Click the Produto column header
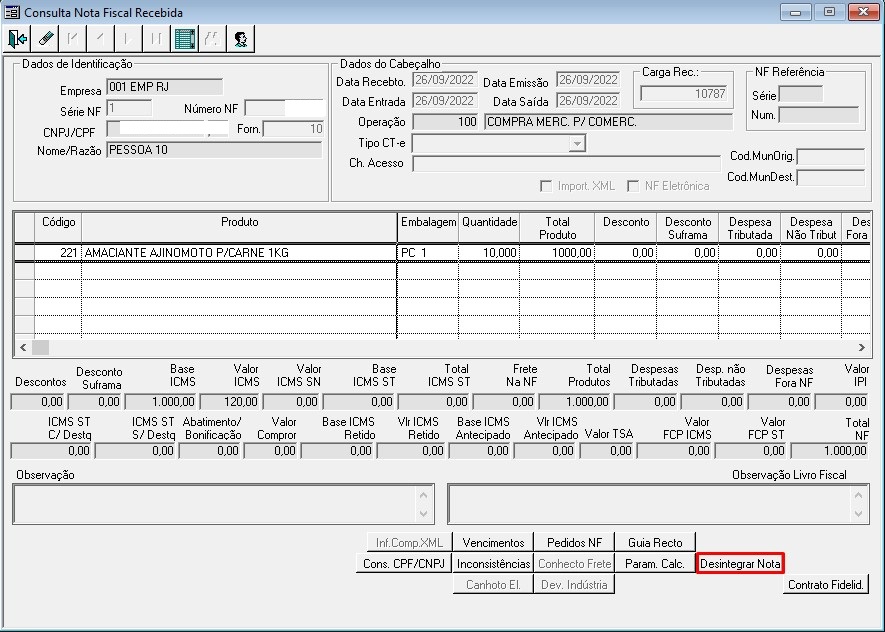 [239, 228]
